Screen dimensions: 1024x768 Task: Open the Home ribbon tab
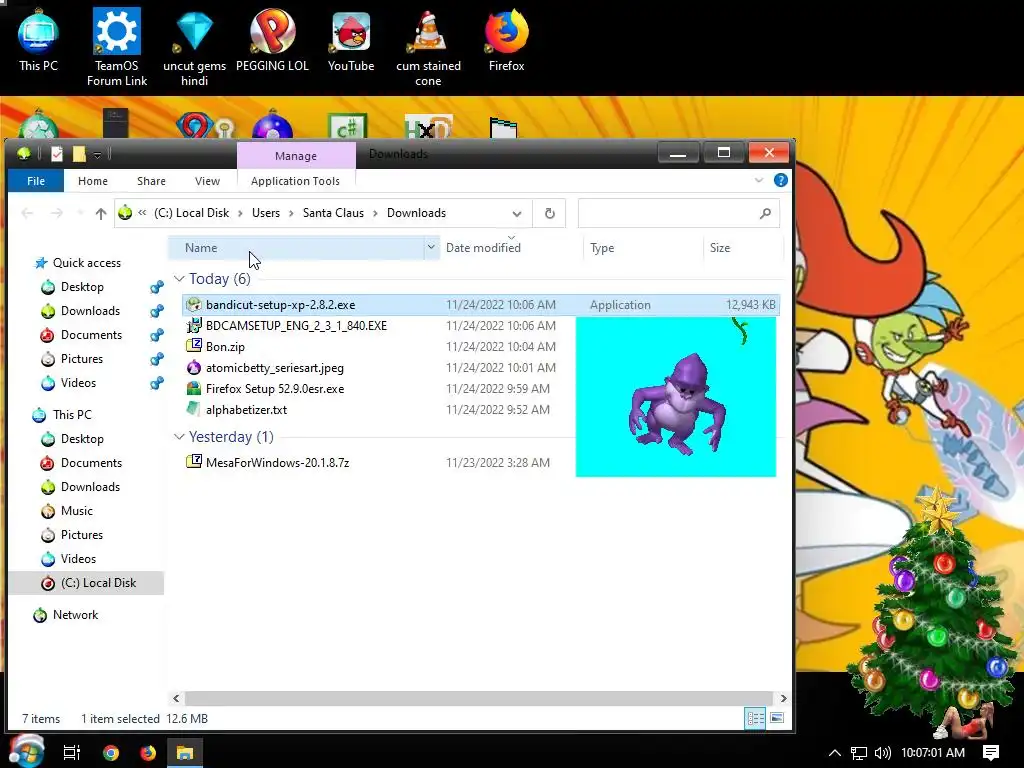click(93, 181)
